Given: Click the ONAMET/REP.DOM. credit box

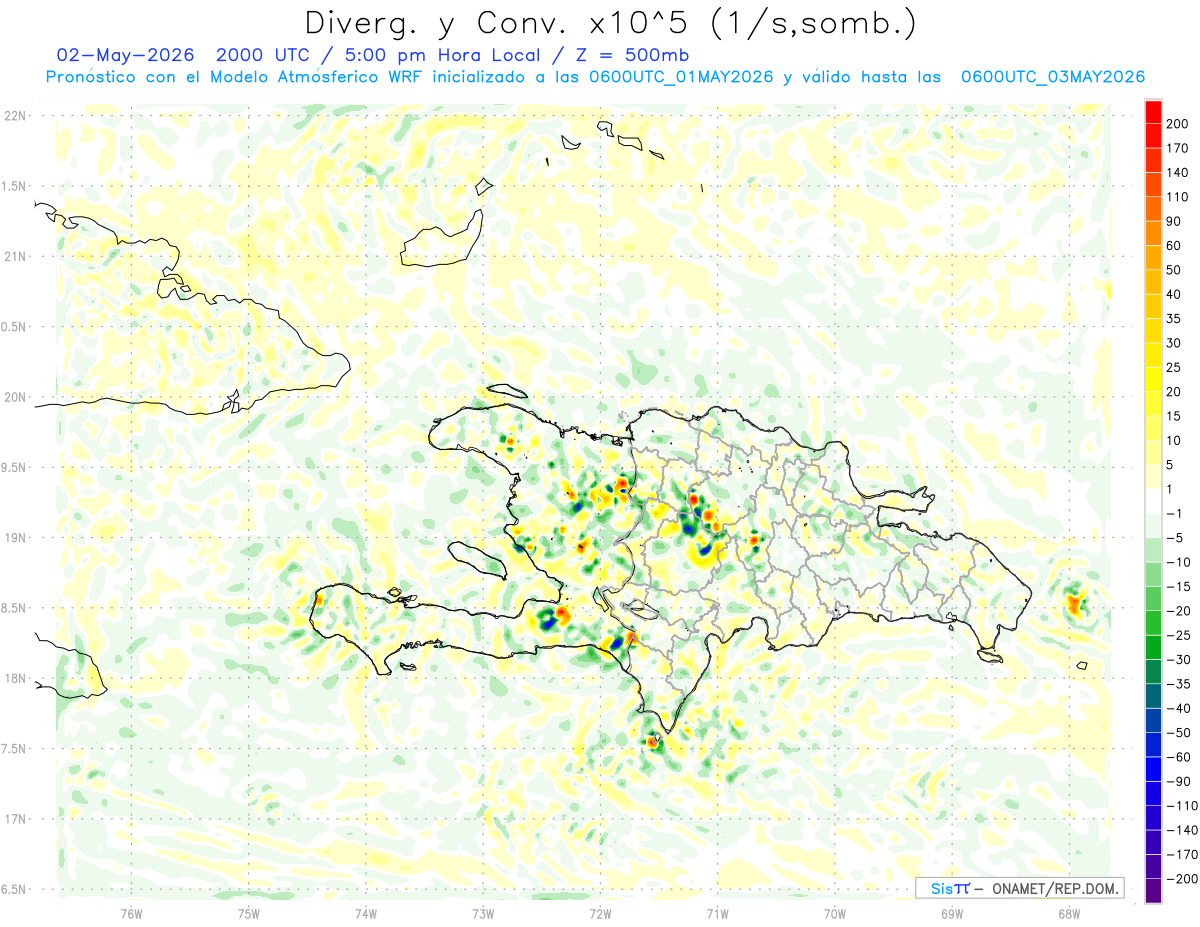Looking at the screenshot, I should (x=1020, y=888).
